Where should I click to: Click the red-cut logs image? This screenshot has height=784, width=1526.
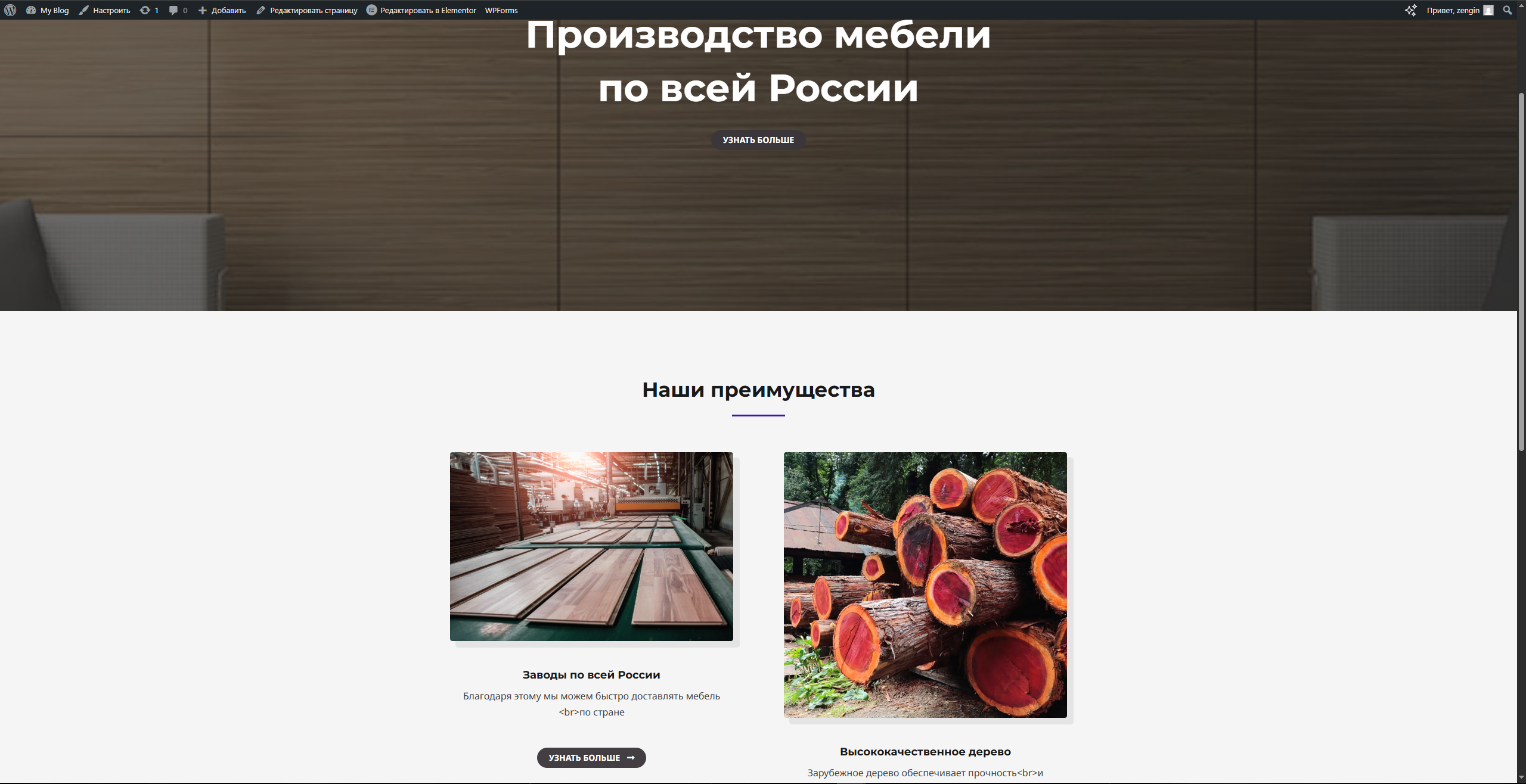[925, 585]
